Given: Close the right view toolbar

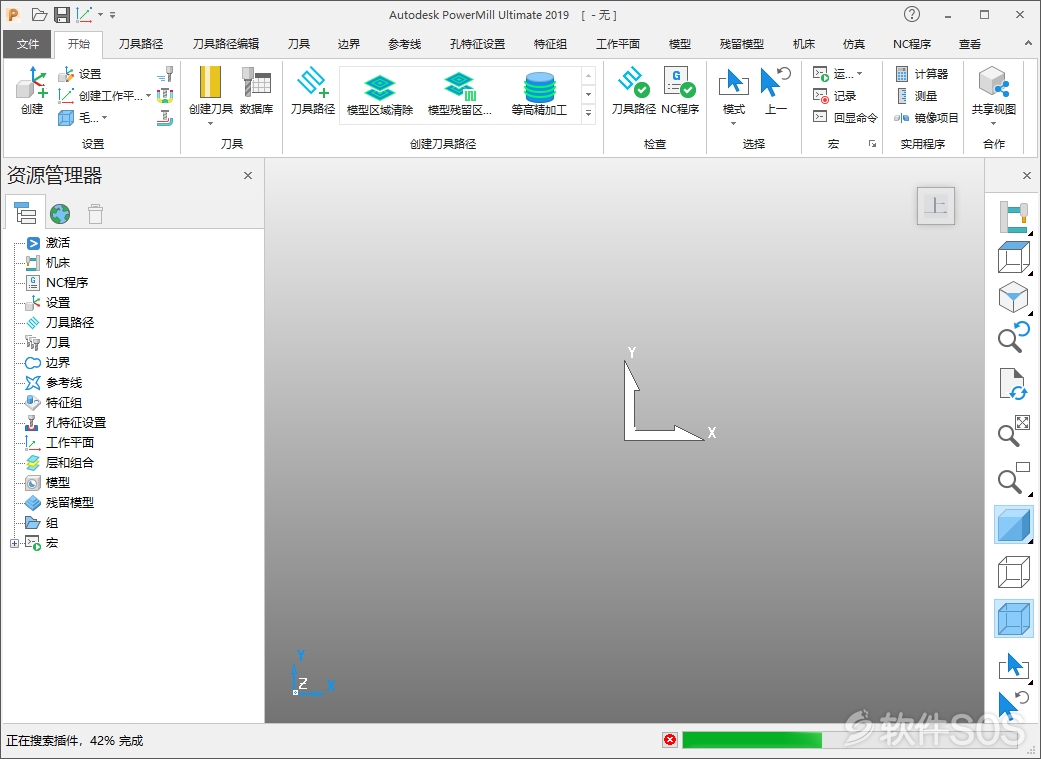Looking at the screenshot, I should [x=1027, y=175].
